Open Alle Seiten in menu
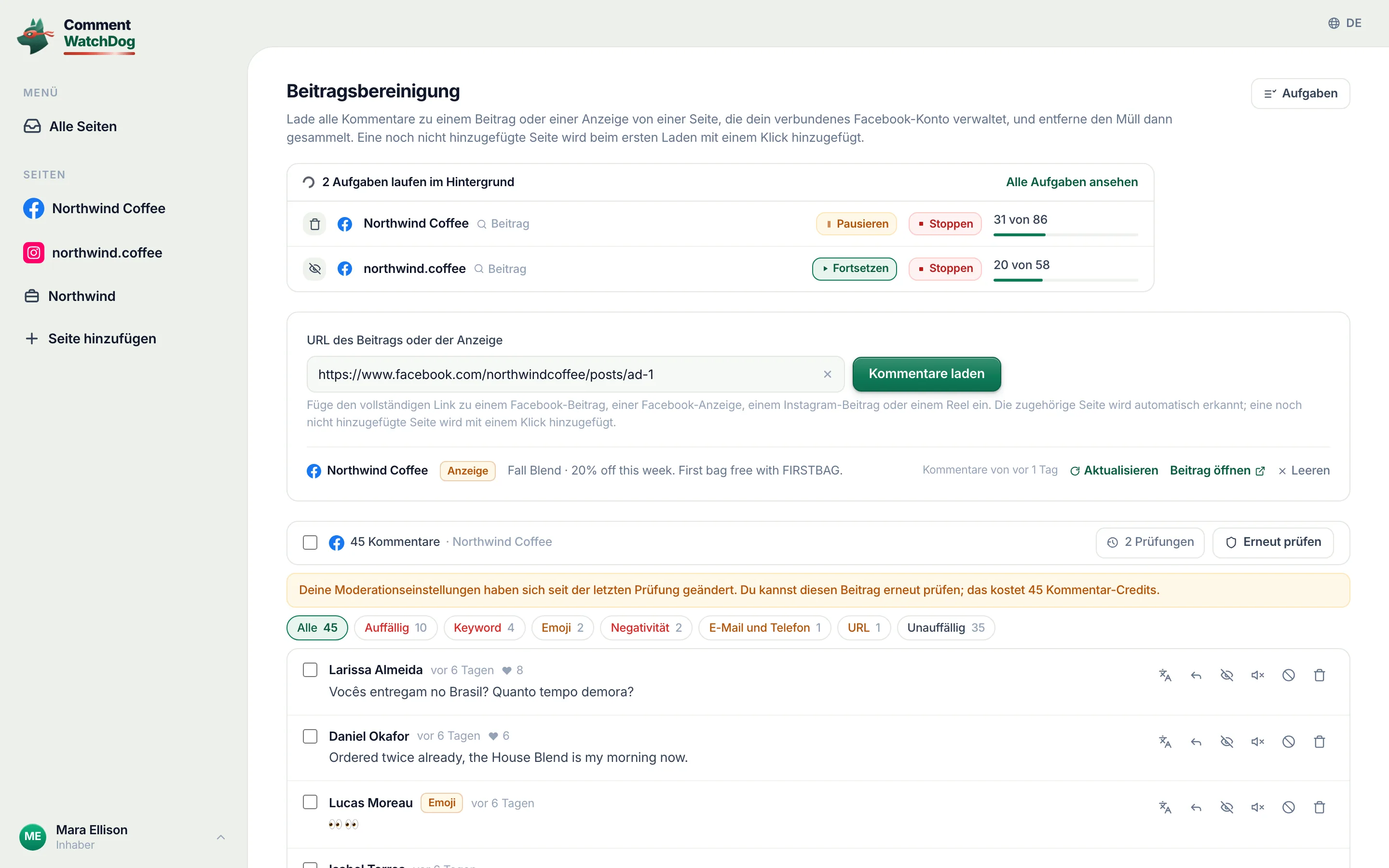Screen dimensions: 1389x868 pos(70,126)
